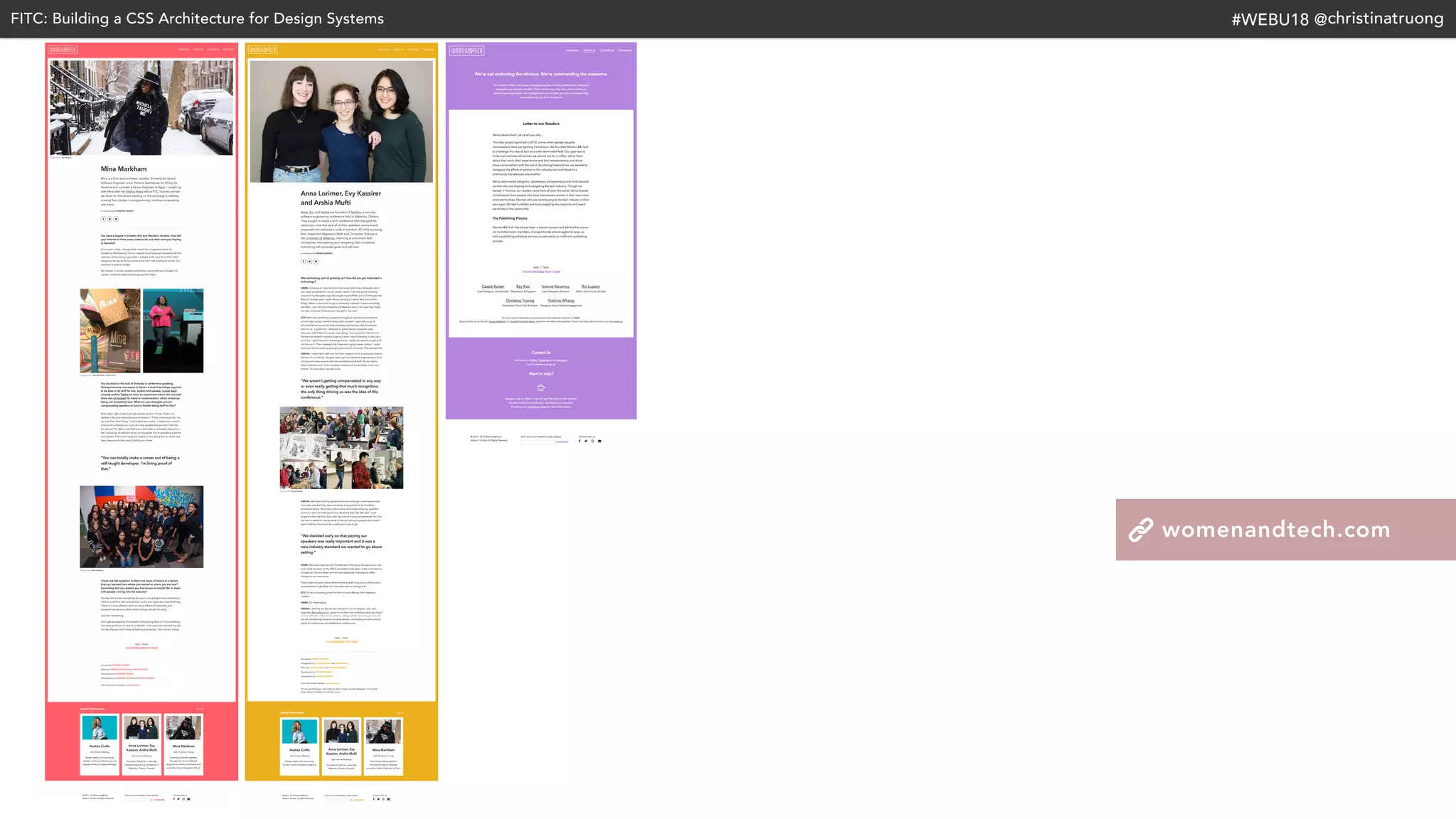Open Contribute nav item on purple page

607,50
